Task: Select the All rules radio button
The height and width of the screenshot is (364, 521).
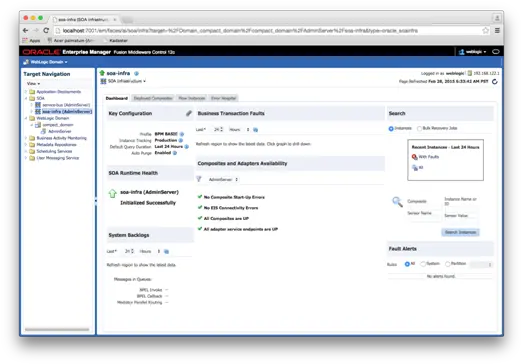Action: pos(407,264)
